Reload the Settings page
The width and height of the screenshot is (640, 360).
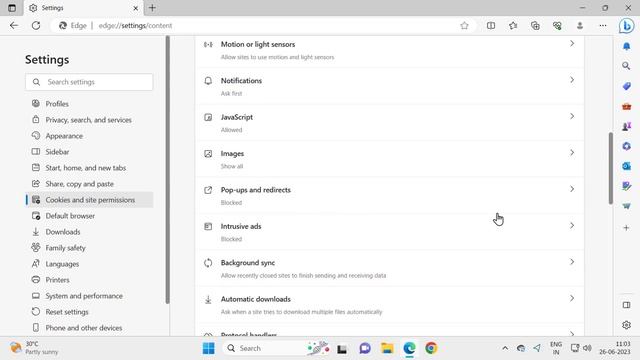pyautogui.click(x=36, y=26)
